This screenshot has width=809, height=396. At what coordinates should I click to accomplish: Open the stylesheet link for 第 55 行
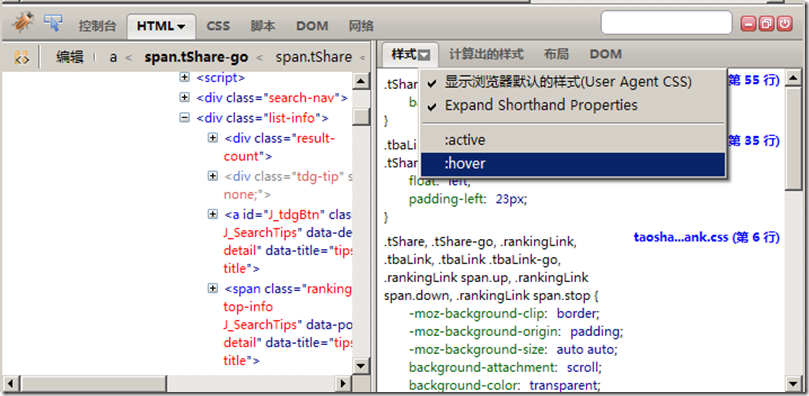tap(753, 80)
